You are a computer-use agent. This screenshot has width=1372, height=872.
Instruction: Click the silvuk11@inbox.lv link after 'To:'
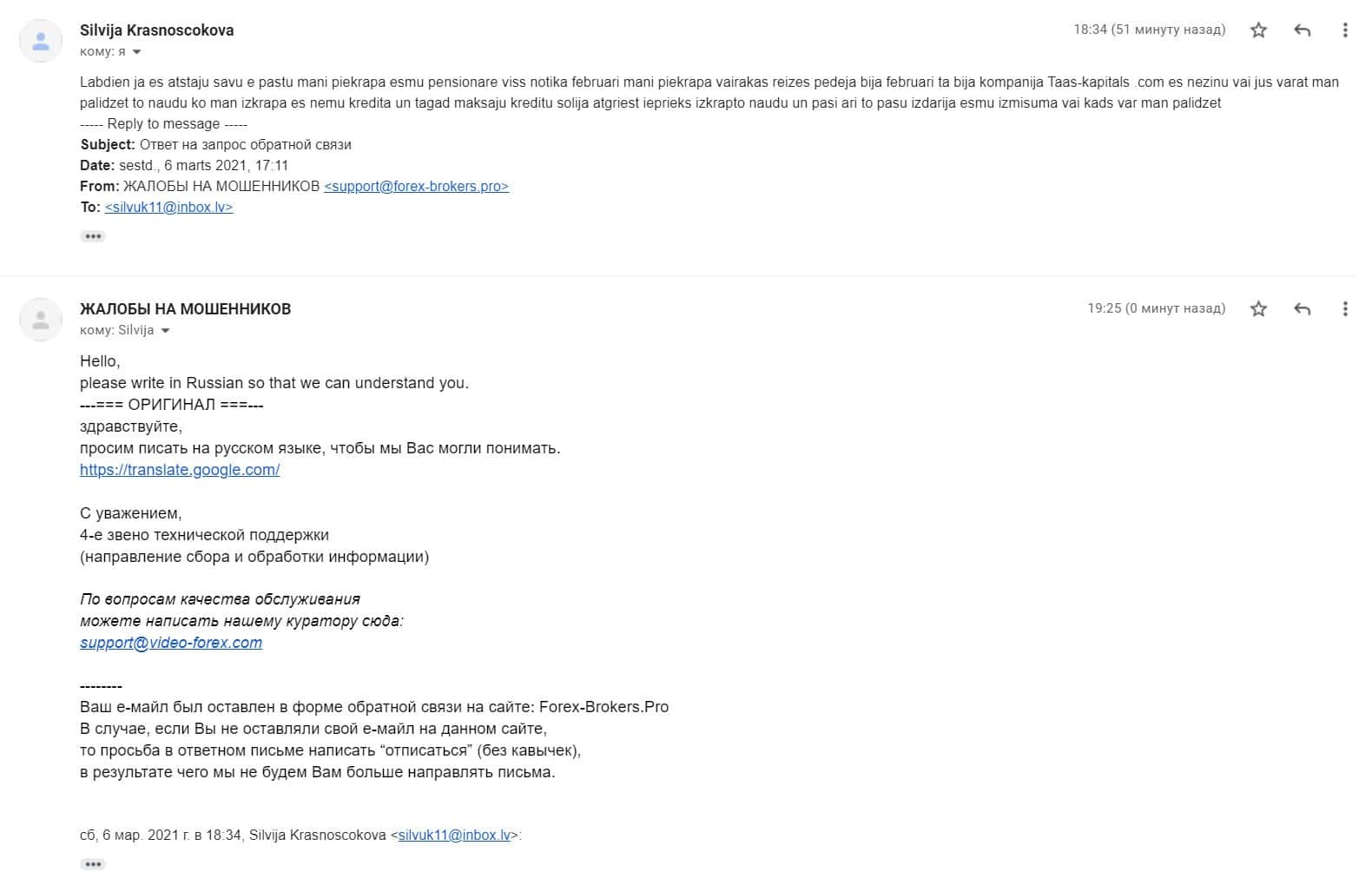(x=168, y=207)
